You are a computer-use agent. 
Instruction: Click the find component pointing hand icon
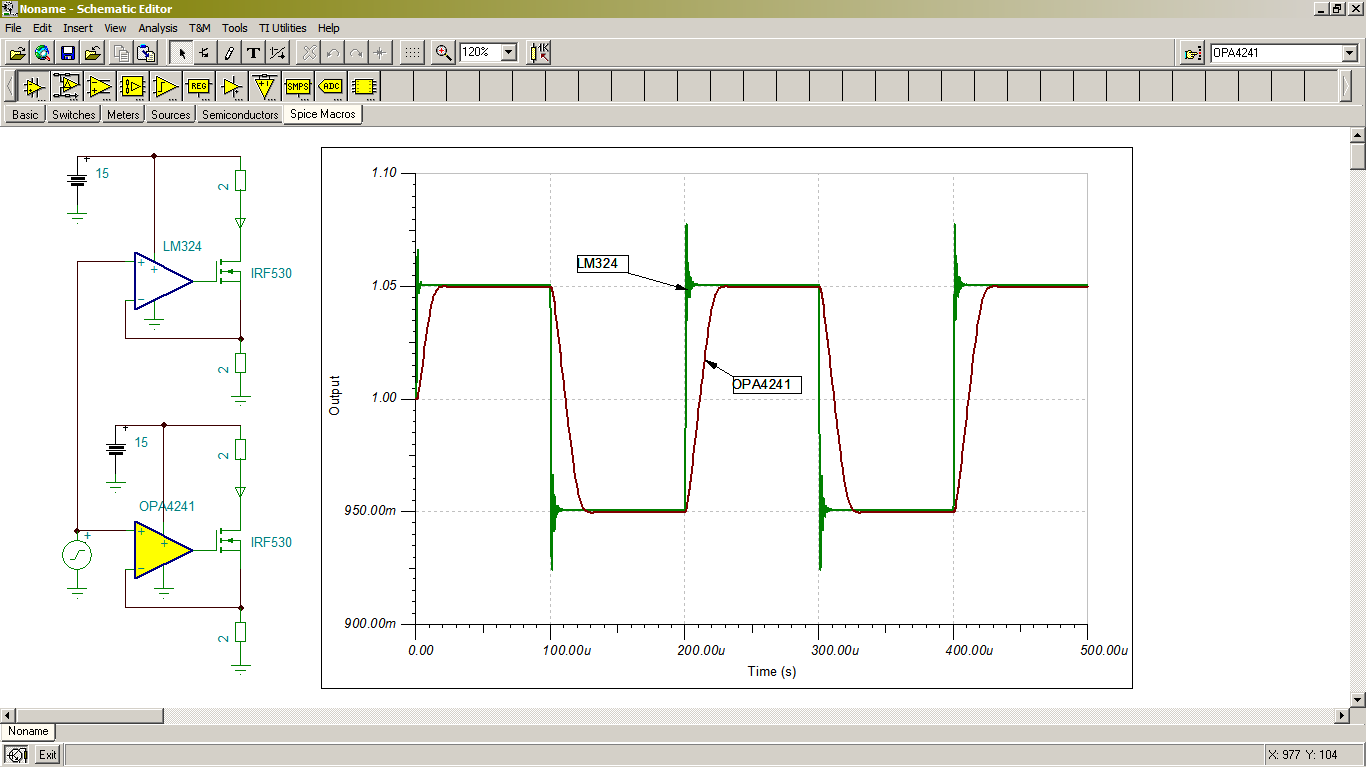(x=1192, y=53)
